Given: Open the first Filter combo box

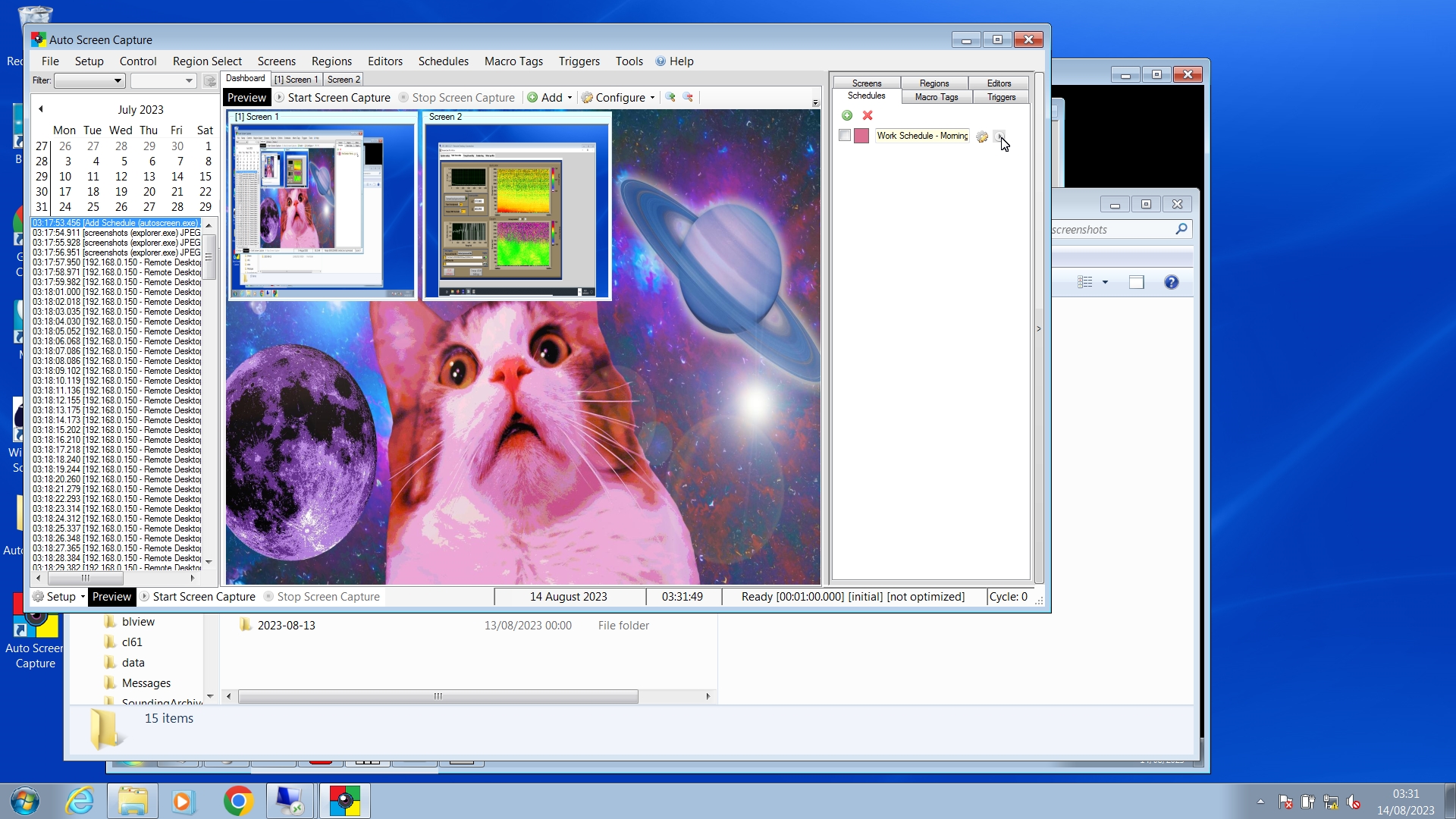Looking at the screenshot, I should [x=89, y=80].
